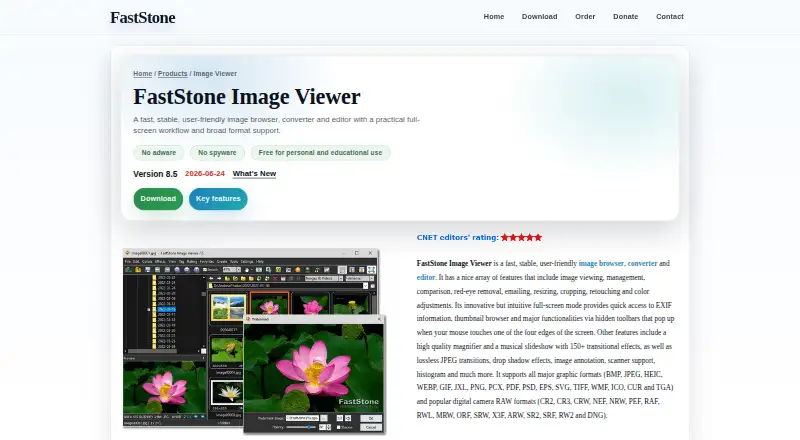
Task: Follow the Products breadcrumb link
Action: click(x=172, y=74)
